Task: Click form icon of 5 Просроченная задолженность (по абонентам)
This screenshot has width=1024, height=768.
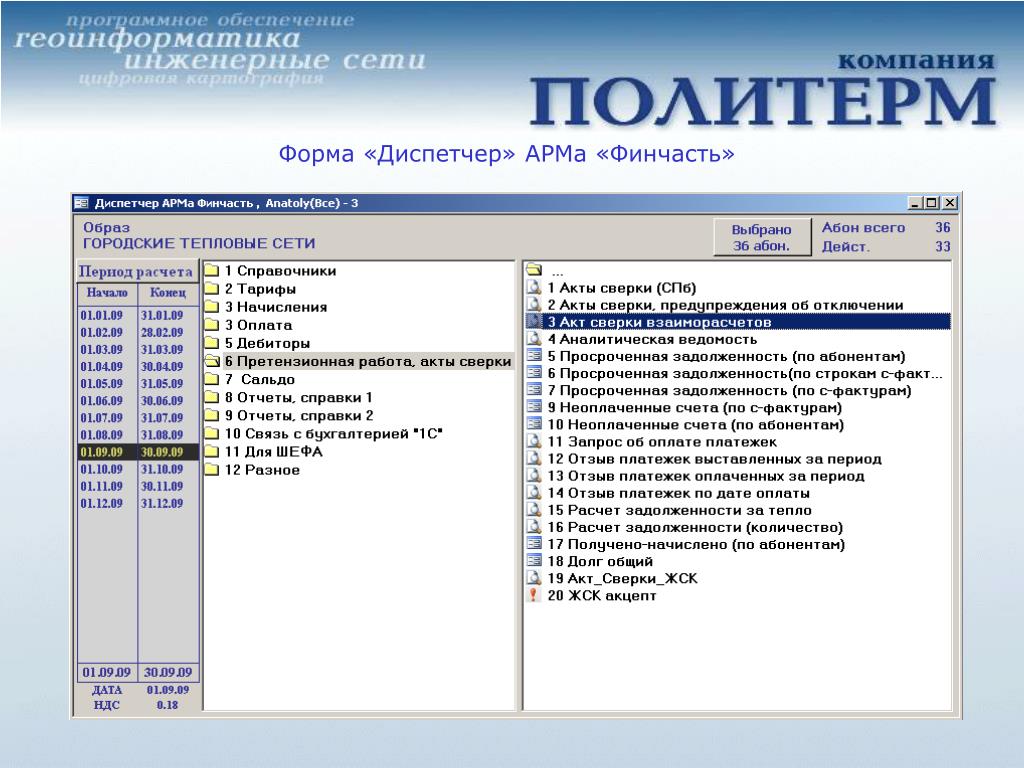Action: [534, 356]
